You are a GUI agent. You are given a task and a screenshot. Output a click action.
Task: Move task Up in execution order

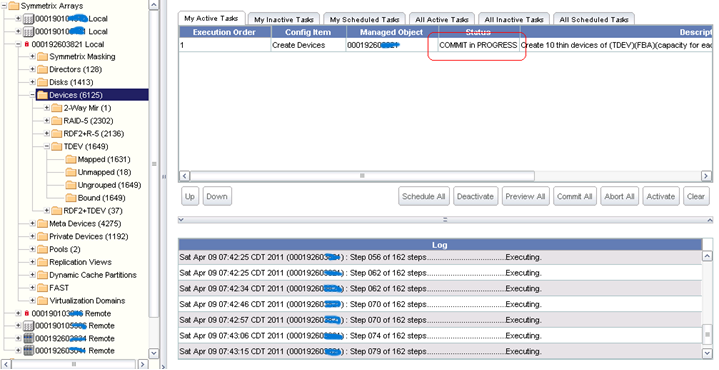coord(190,196)
